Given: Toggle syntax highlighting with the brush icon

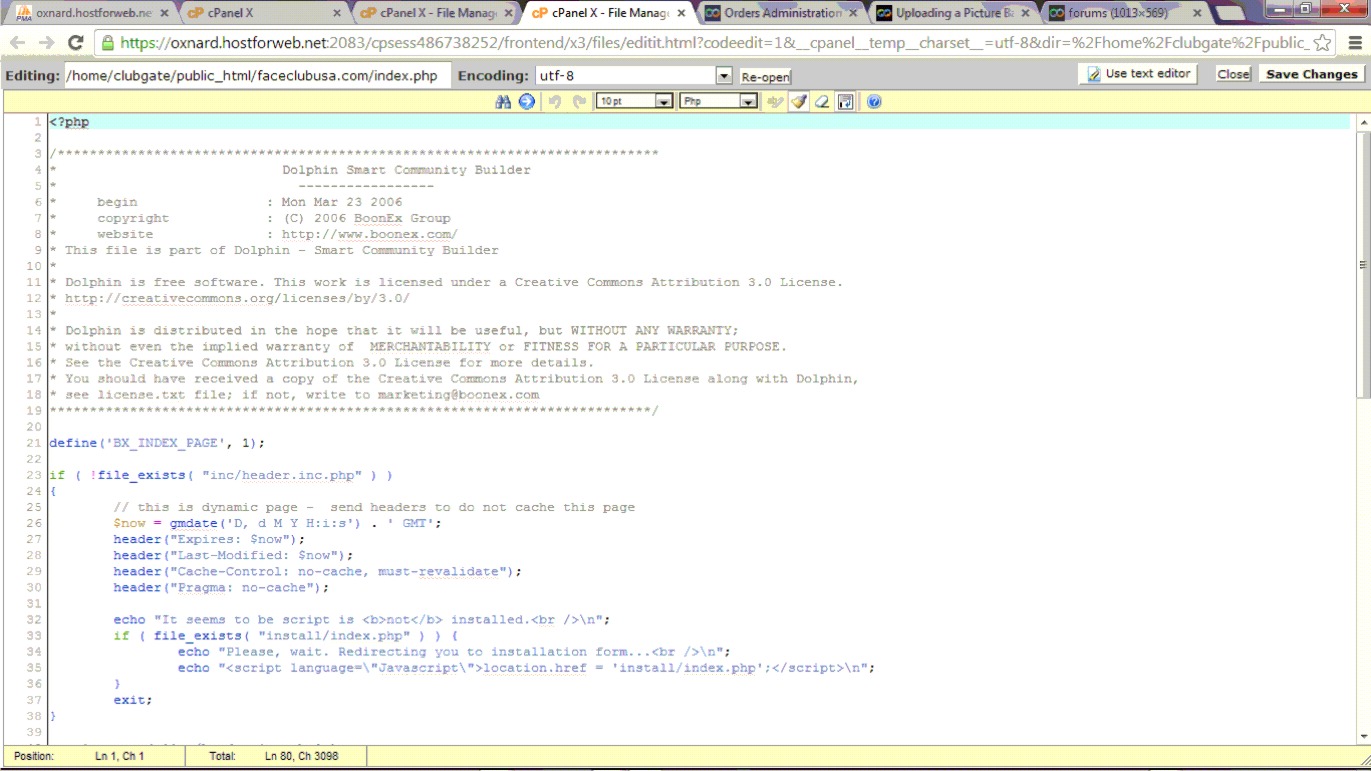Looking at the screenshot, I should tap(798, 102).
